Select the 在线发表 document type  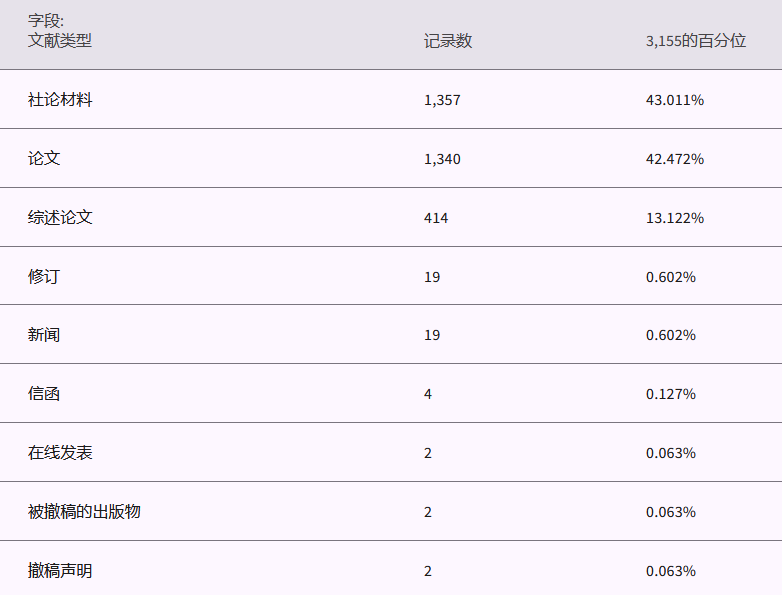60,453
